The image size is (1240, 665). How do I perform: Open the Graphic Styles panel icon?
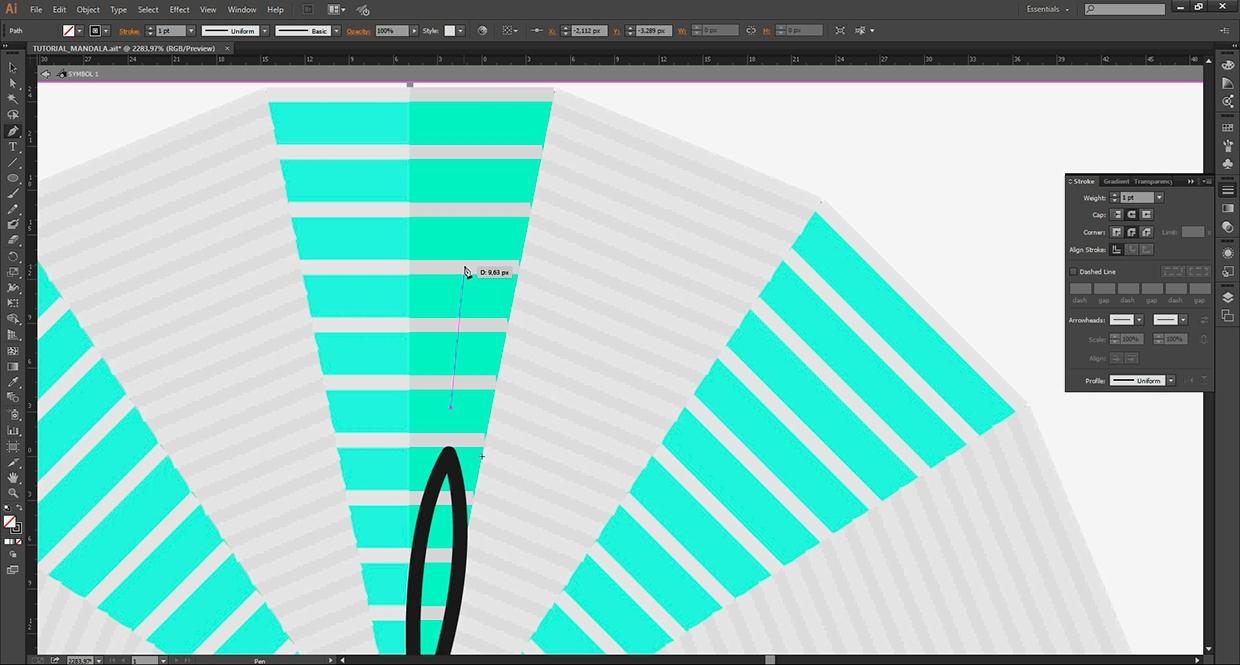[1228, 272]
